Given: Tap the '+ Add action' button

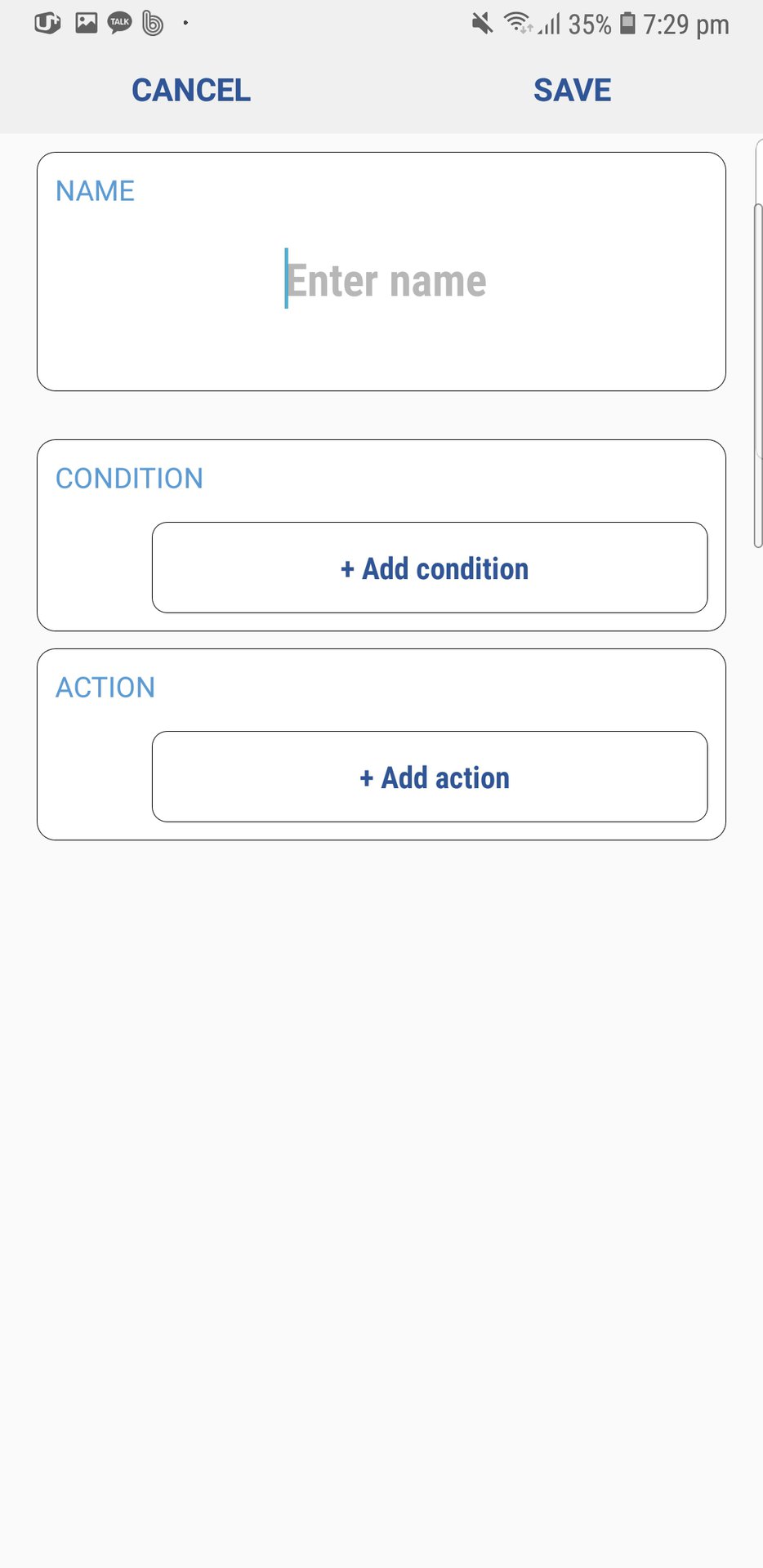Looking at the screenshot, I should pos(430,777).
